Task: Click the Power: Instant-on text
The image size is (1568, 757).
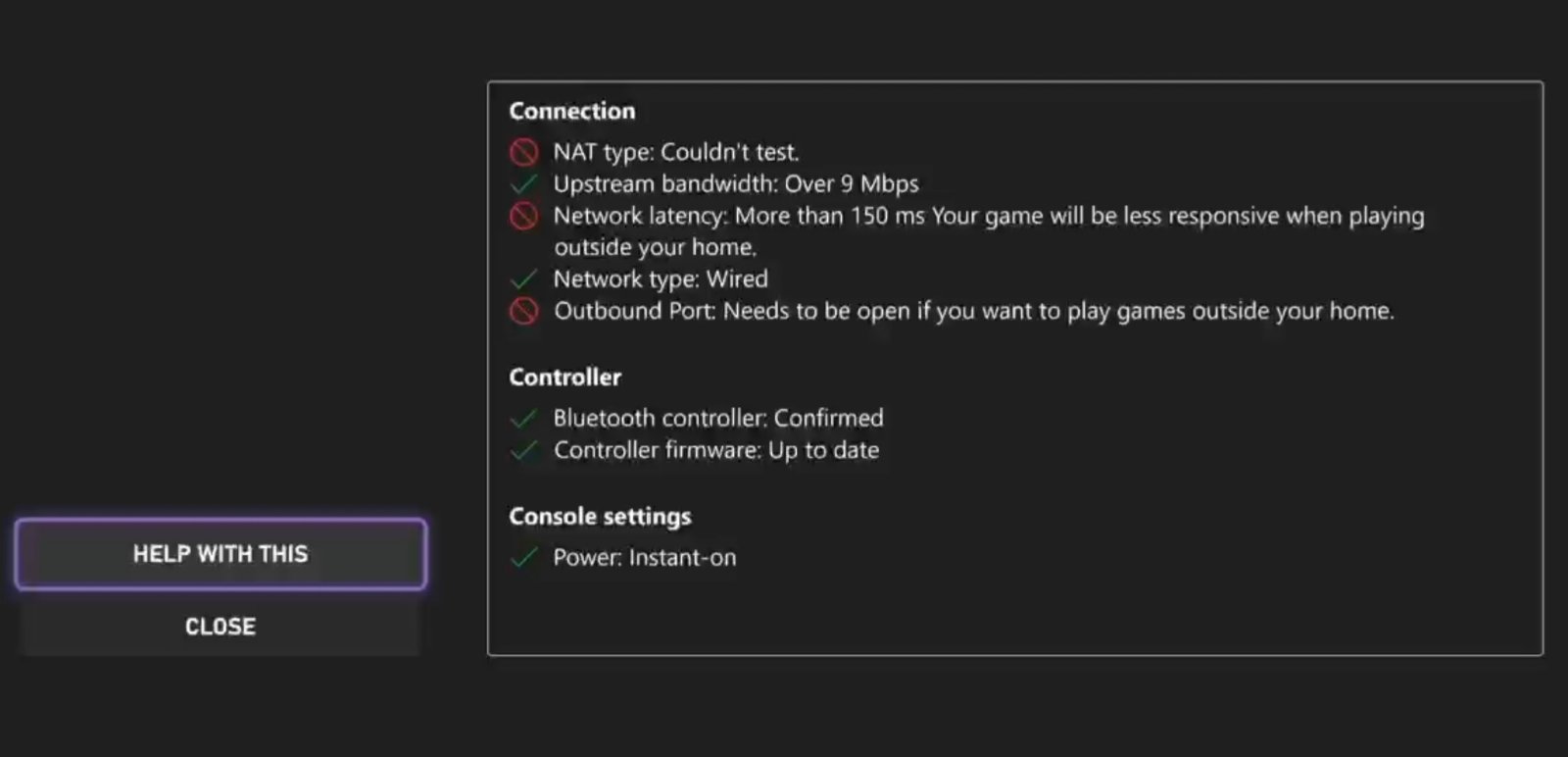Action: pyautogui.click(x=645, y=558)
